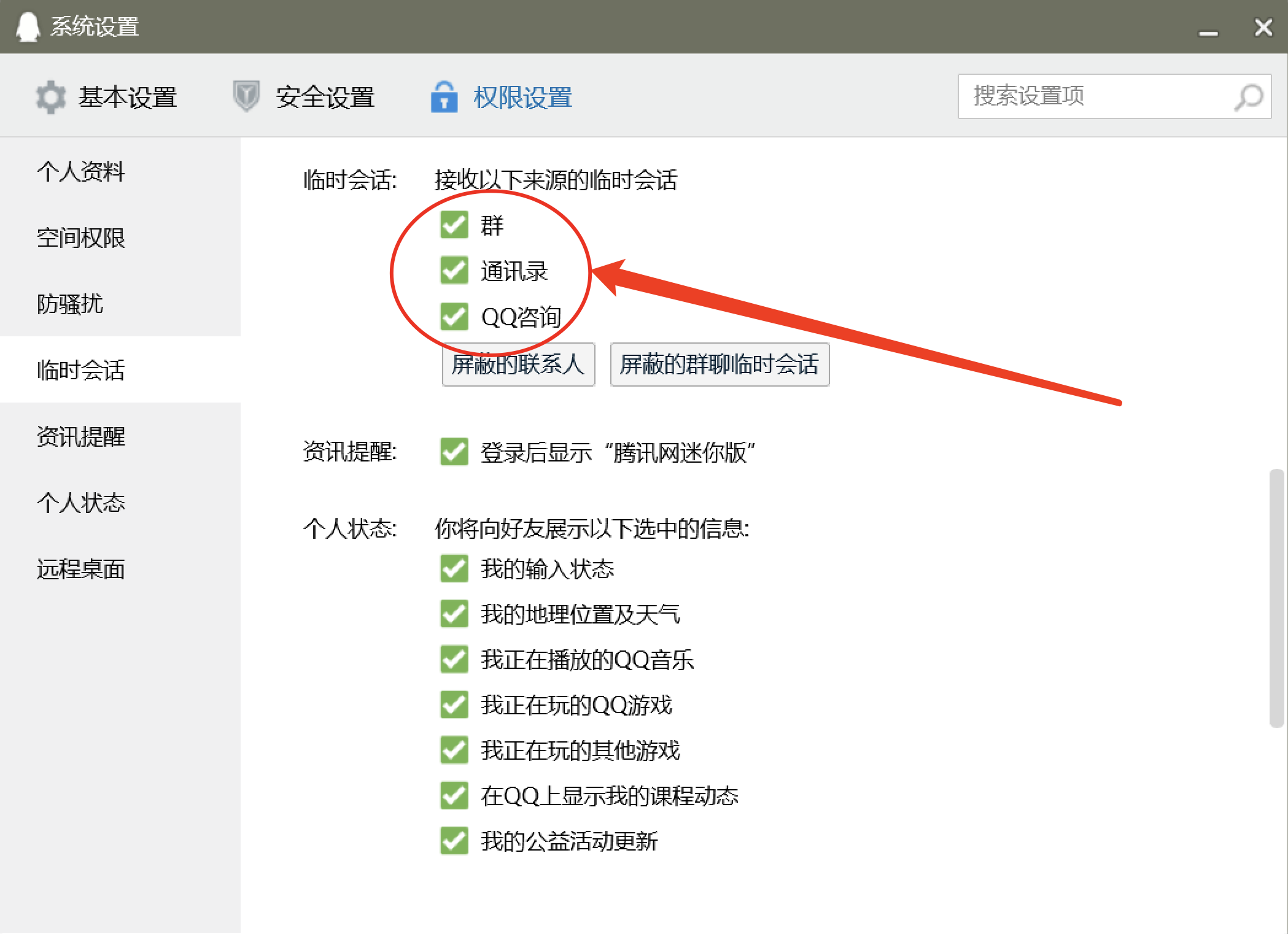Disable 我正在播放的QQ音乐 checkbox
1288x934 pixels.
454,659
